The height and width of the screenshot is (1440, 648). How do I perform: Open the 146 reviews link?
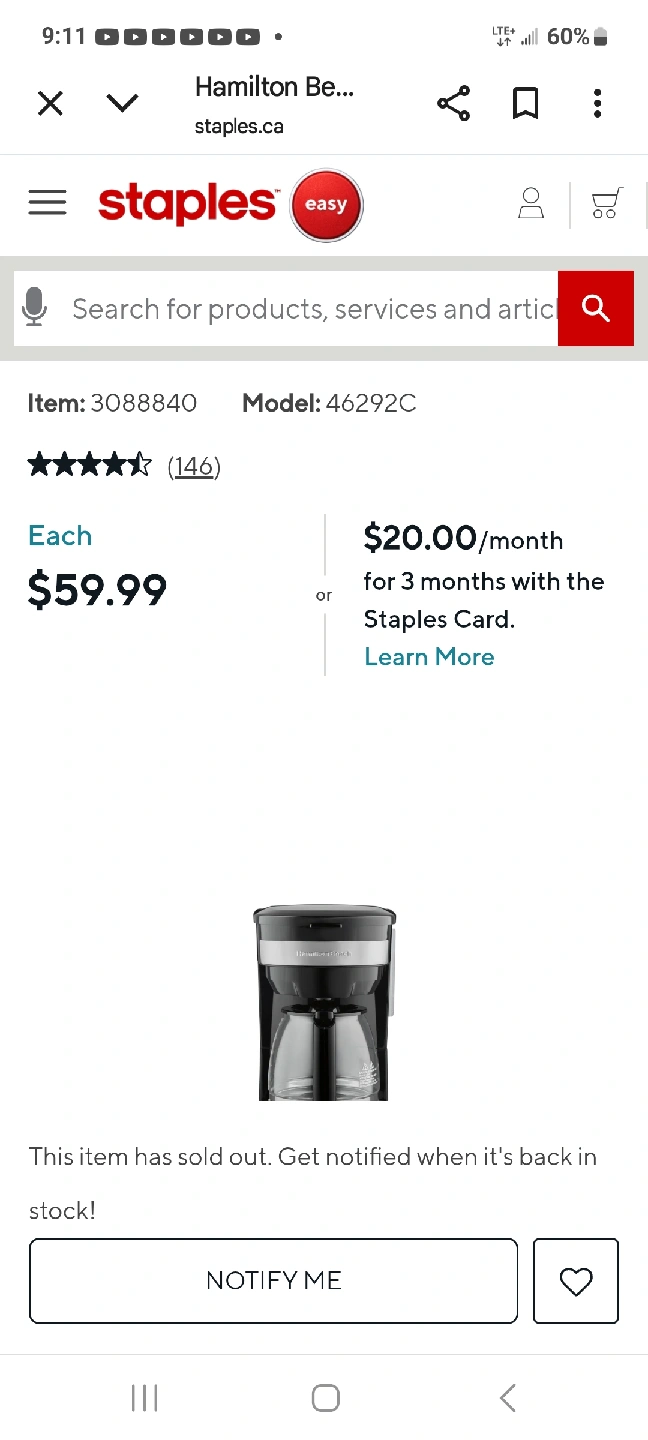click(193, 466)
